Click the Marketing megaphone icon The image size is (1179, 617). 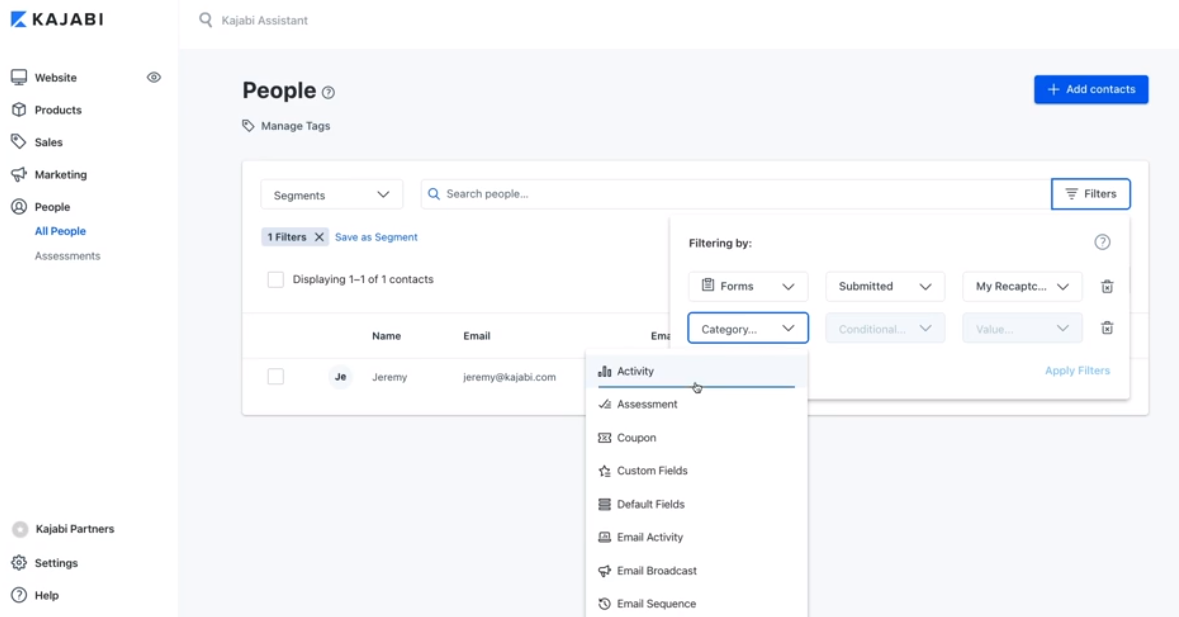pyautogui.click(x=19, y=174)
